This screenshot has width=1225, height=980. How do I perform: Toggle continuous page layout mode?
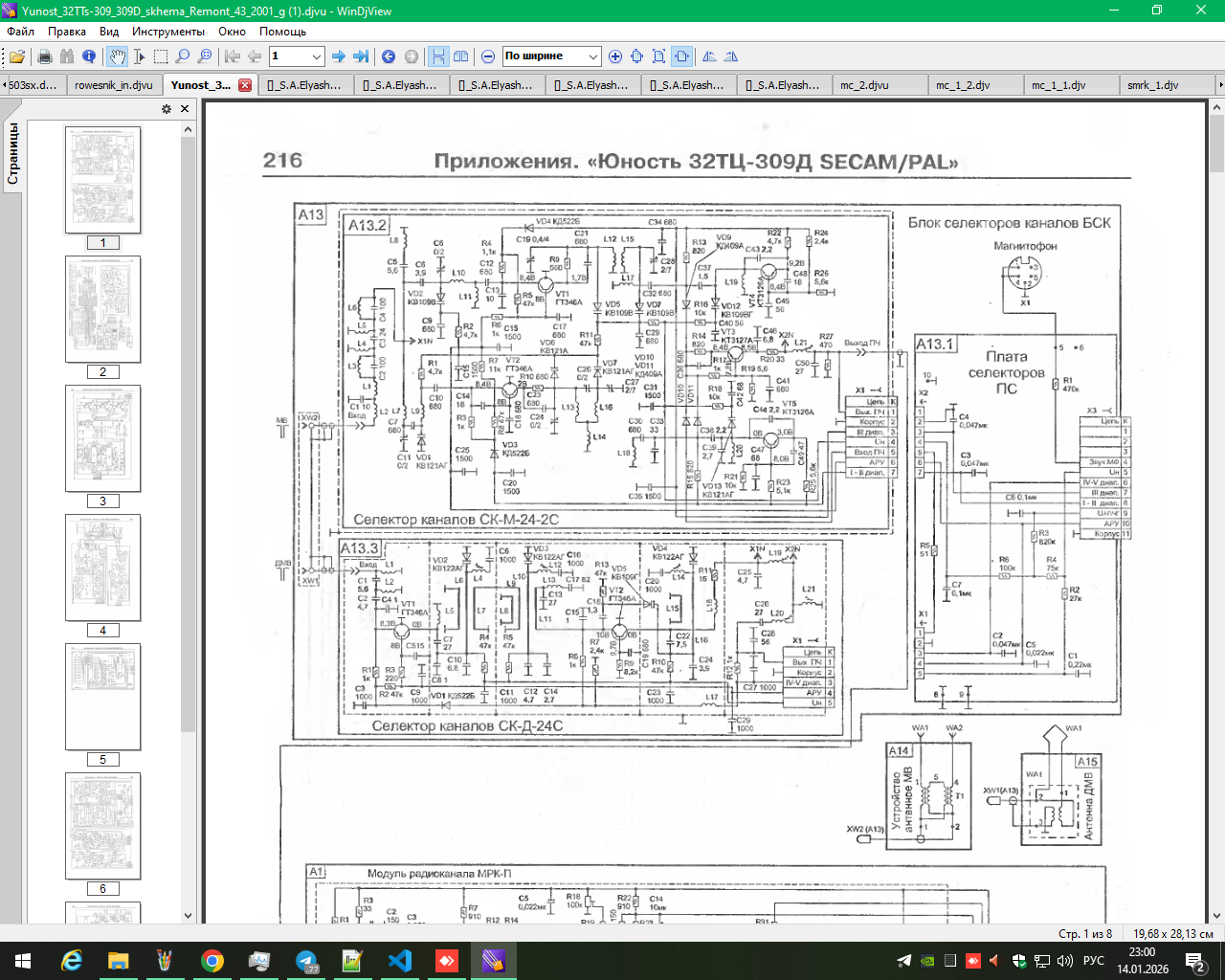(438, 56)
